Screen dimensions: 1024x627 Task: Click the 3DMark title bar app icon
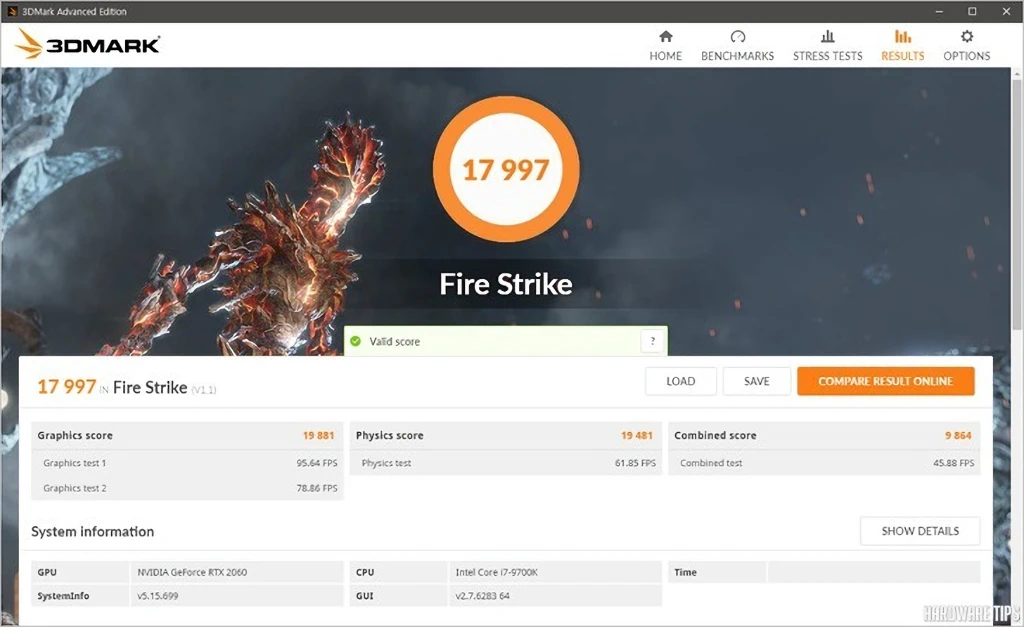pyautogui.click(x=12, y=11)
